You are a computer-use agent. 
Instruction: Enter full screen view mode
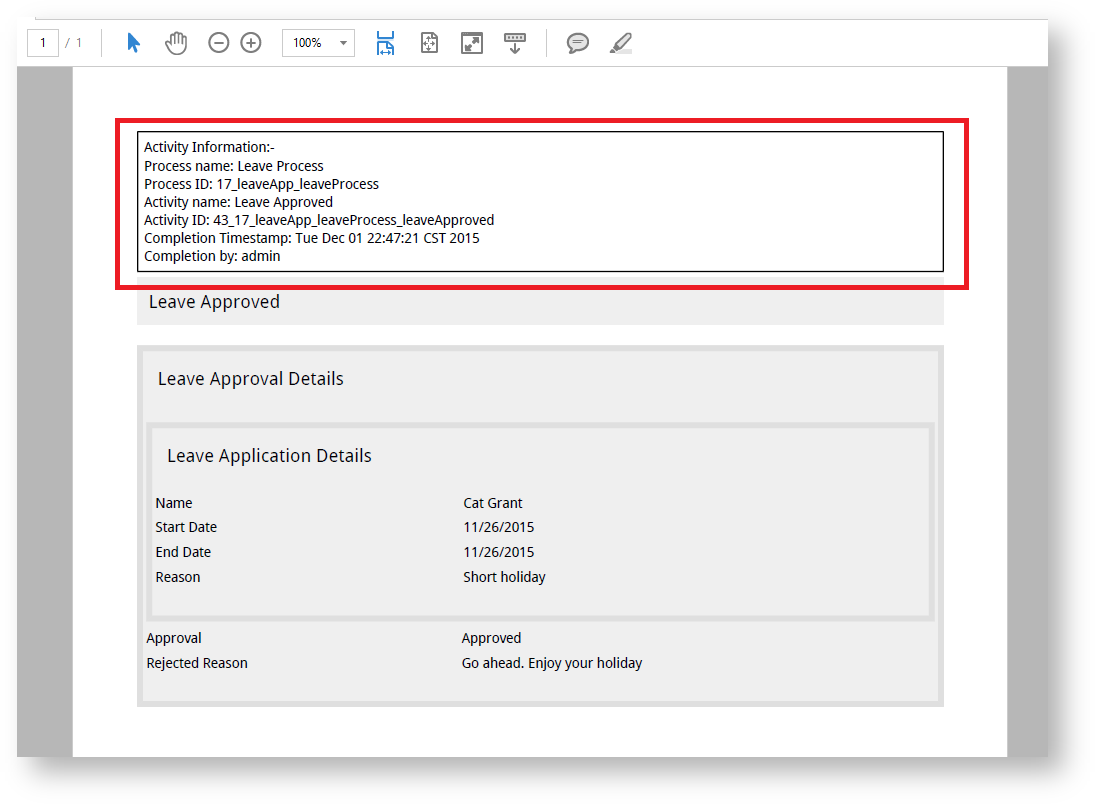(x=472, y=43)
